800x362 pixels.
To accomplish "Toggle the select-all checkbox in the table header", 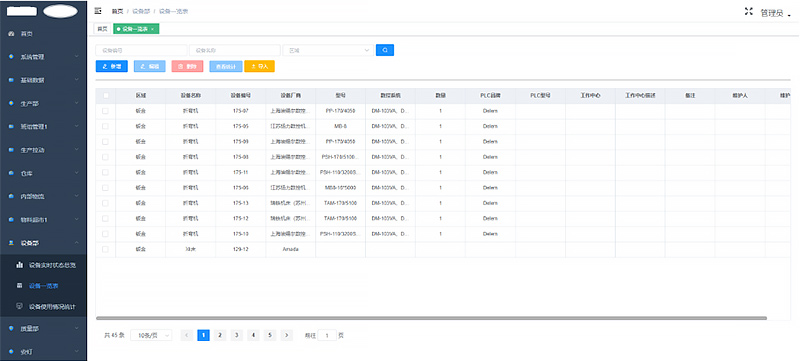I will (x=106, y=95).
